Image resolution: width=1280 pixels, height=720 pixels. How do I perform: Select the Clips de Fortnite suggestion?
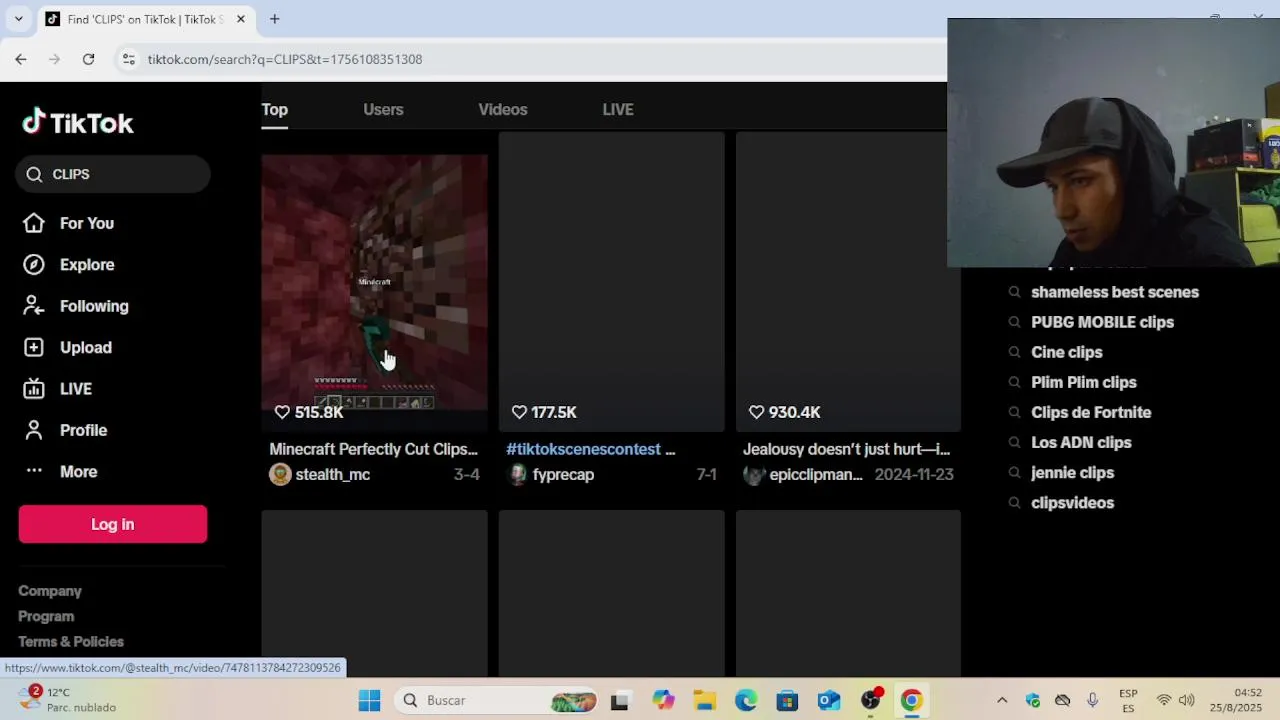[1091, 412]
